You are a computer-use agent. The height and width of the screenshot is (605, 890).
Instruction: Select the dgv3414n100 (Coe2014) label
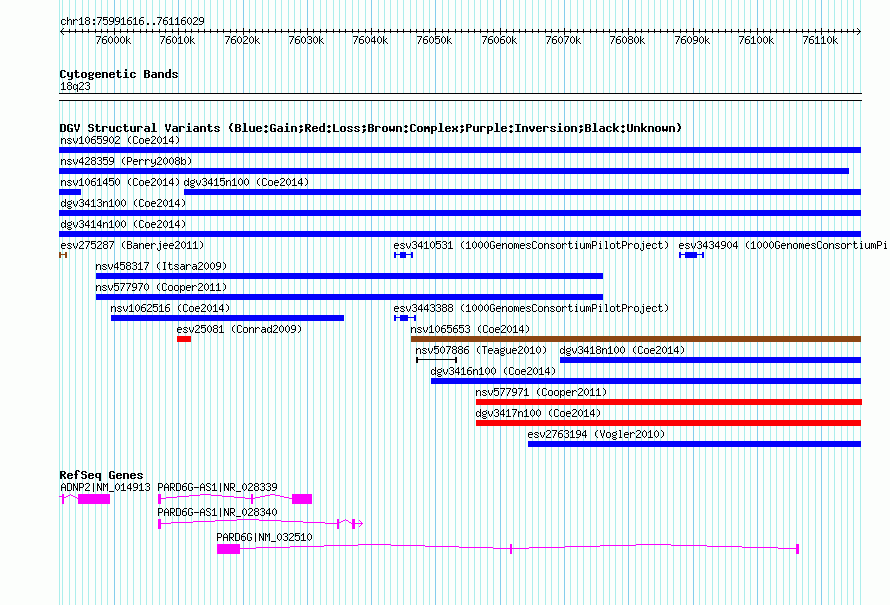click(x=123, y=224)
